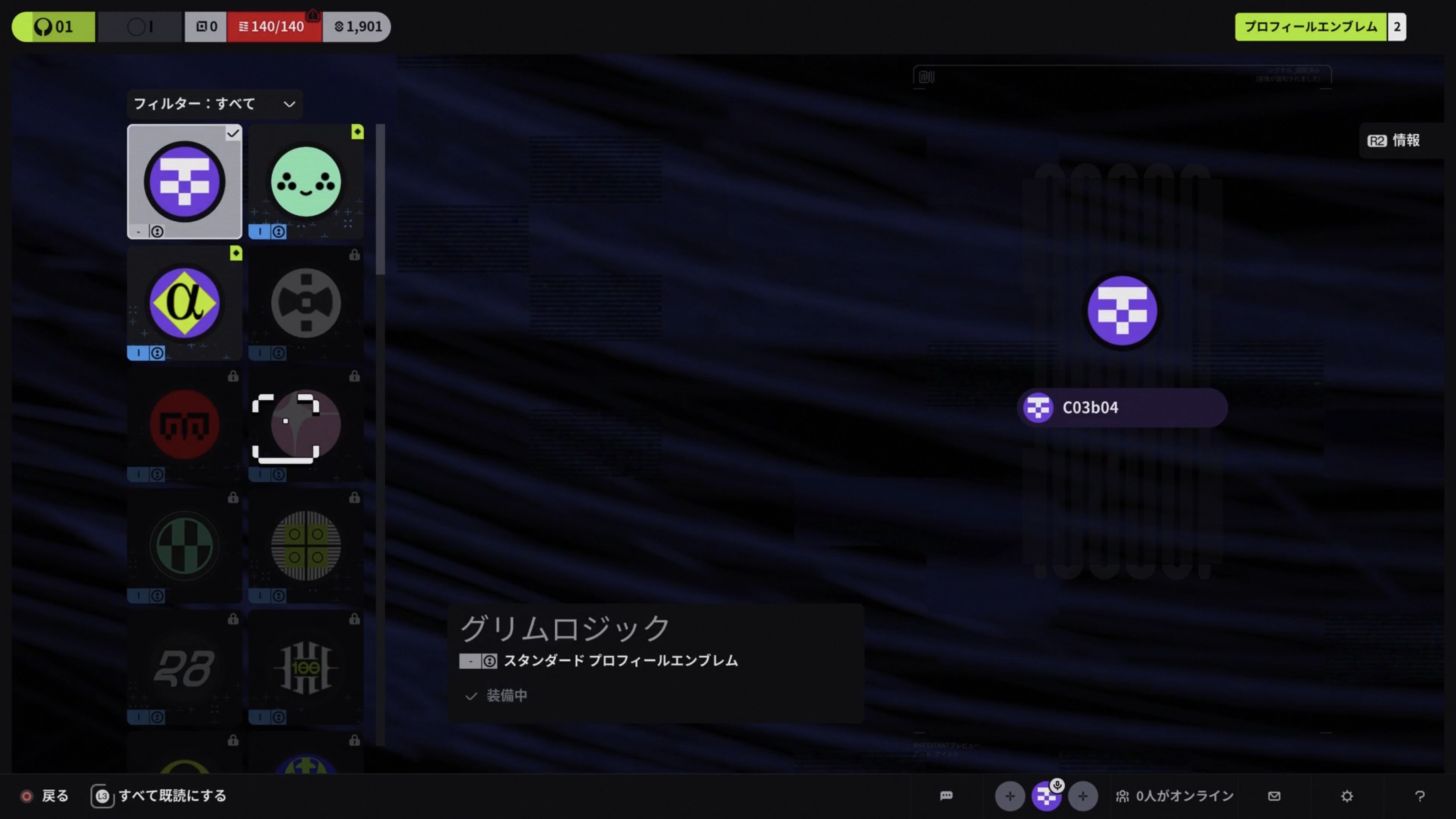The width and height of the screenshot is (1456, 819).
Task: Open the chat message icon
Action: [x=946, y=796]
